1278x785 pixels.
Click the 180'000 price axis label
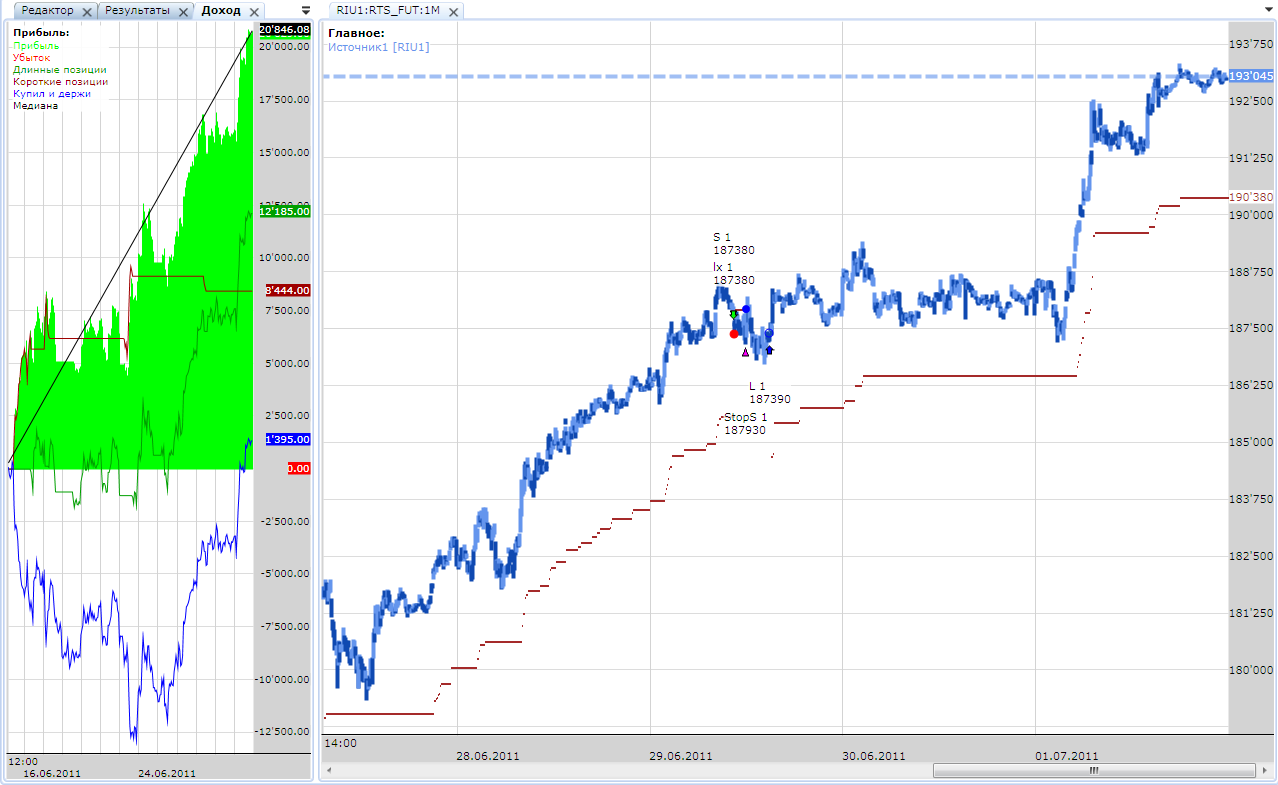(1251, 670)
